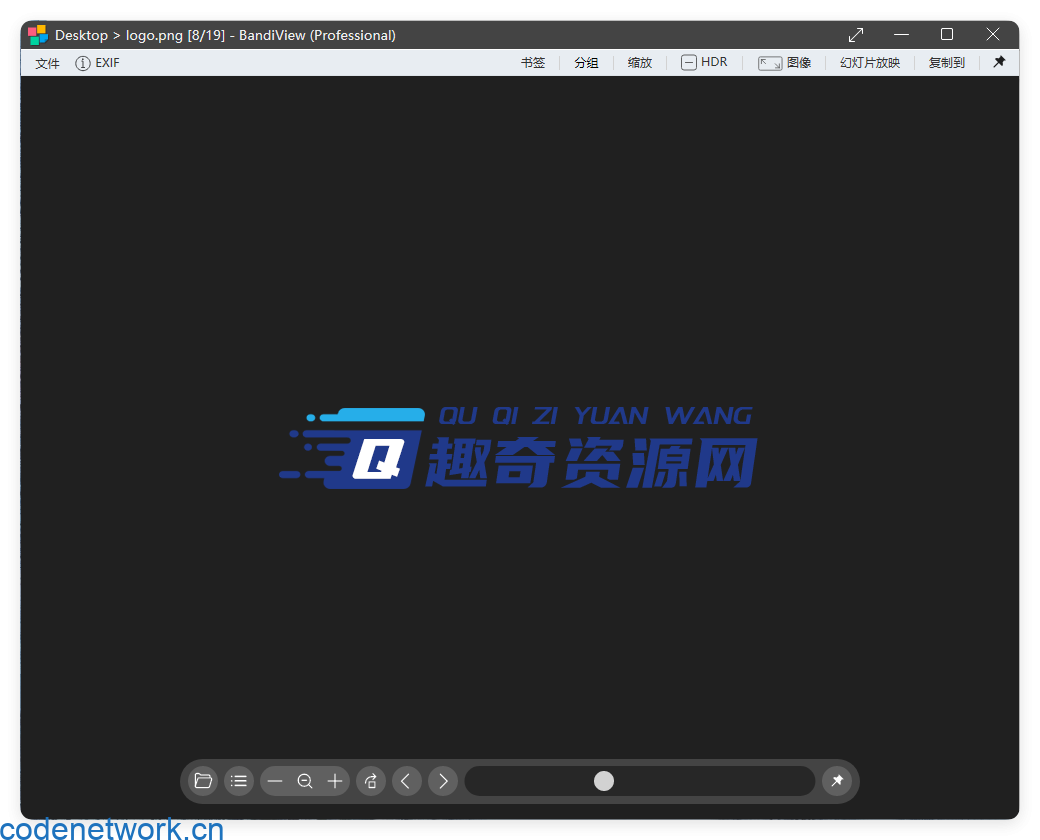Go to next image with right arrow
The image size is (1040, 840).
click(x=443, y=781)
